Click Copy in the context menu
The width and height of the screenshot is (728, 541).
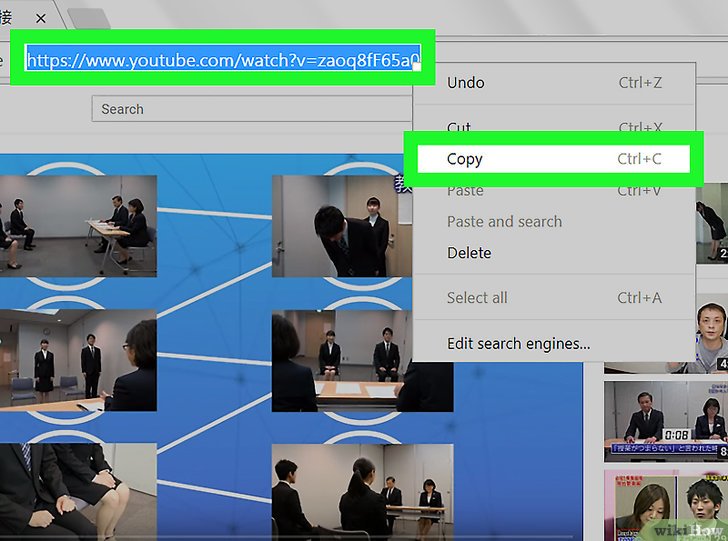click(465, 159)
